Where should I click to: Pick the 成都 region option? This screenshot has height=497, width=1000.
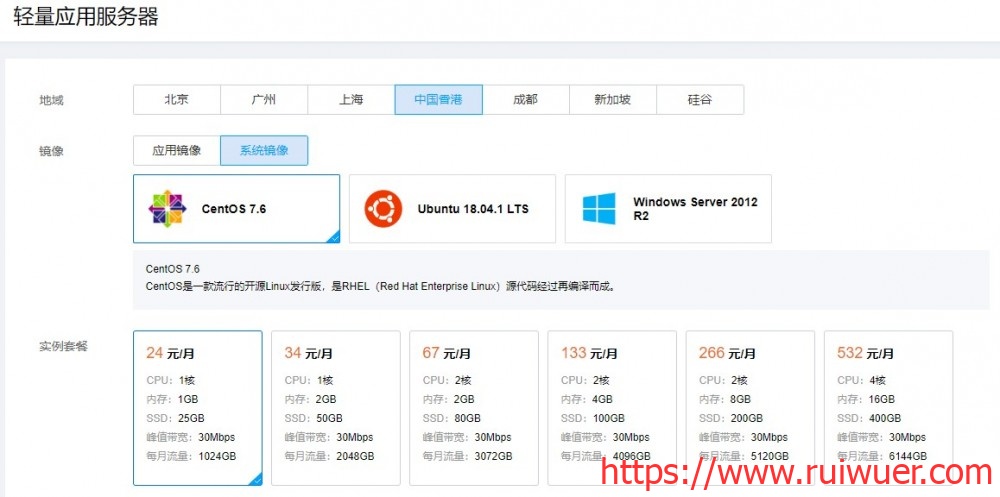(525, 100)
